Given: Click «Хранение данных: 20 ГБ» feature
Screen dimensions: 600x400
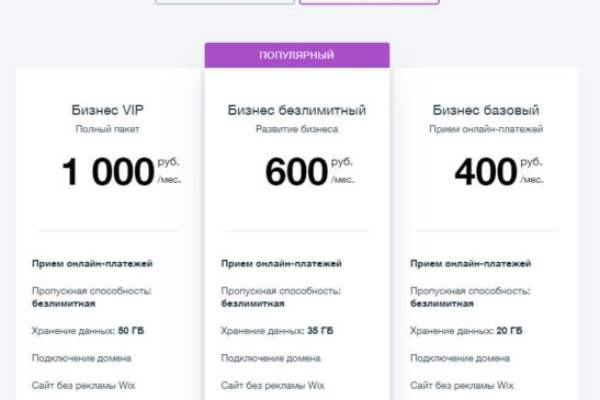Looking at the screenshot, I should [468, 330].
